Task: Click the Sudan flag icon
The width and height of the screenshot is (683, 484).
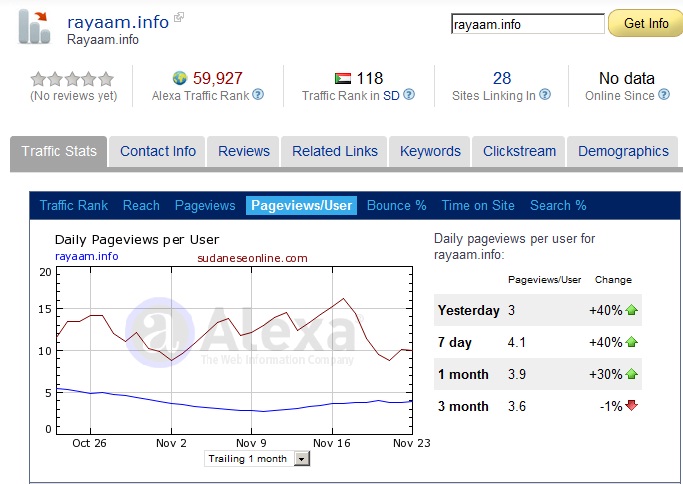Action: pyautogui.click(x=343, y=78)
